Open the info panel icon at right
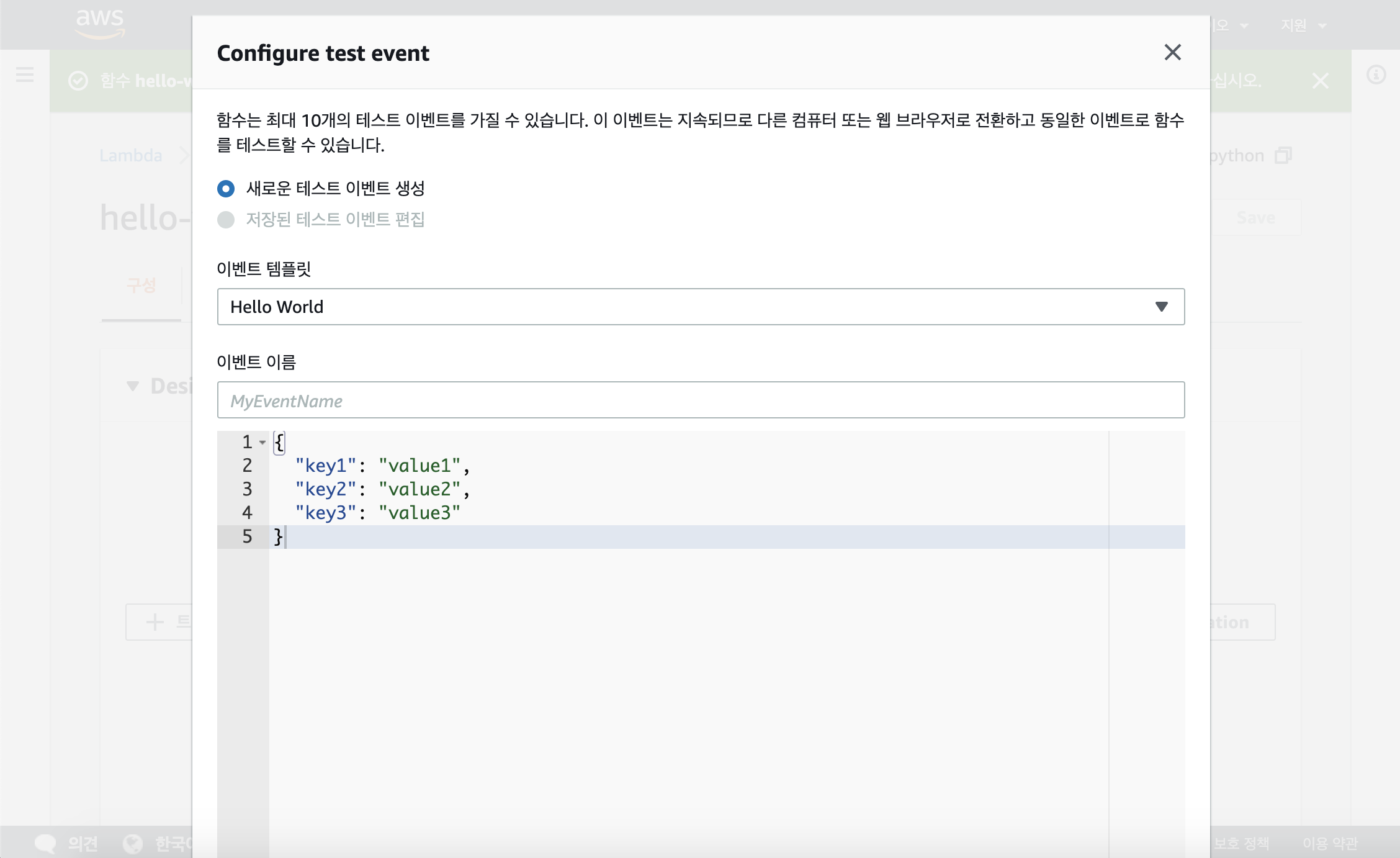 [1376, 75]
